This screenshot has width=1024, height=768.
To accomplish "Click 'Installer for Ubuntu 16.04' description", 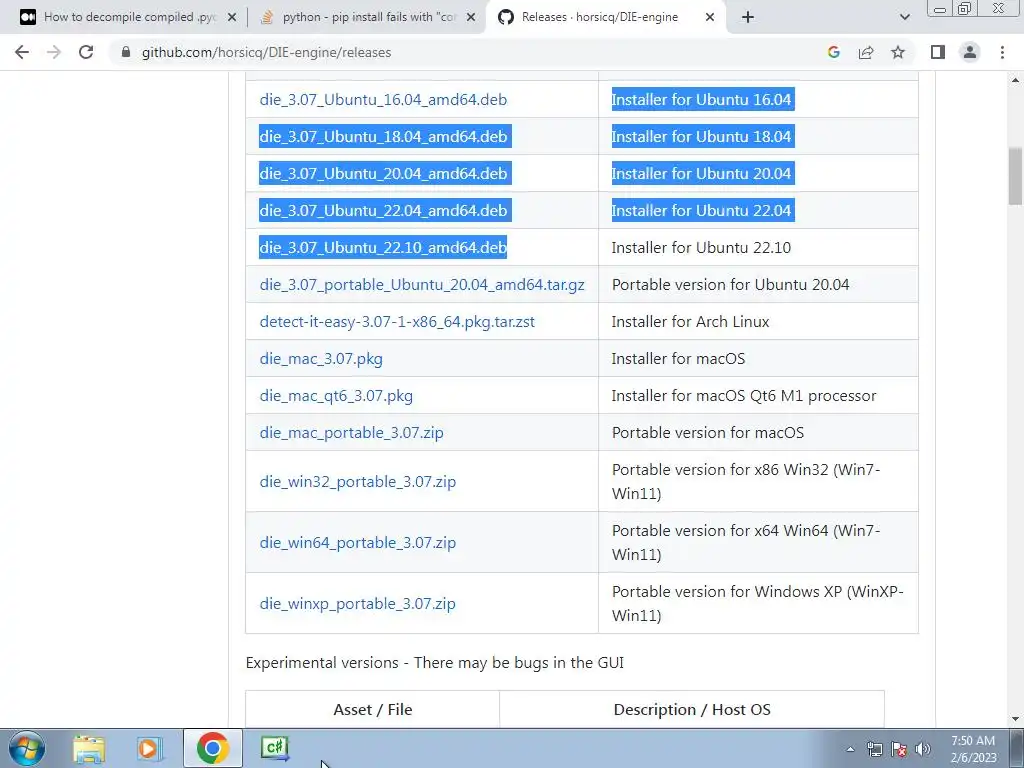I will coord(701,100).
